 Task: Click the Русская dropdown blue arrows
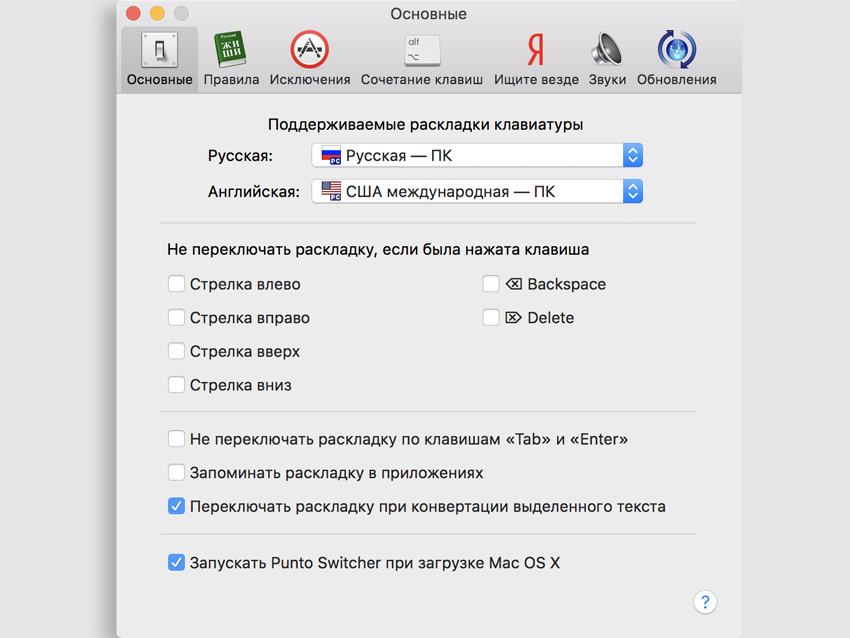(633, 156)
